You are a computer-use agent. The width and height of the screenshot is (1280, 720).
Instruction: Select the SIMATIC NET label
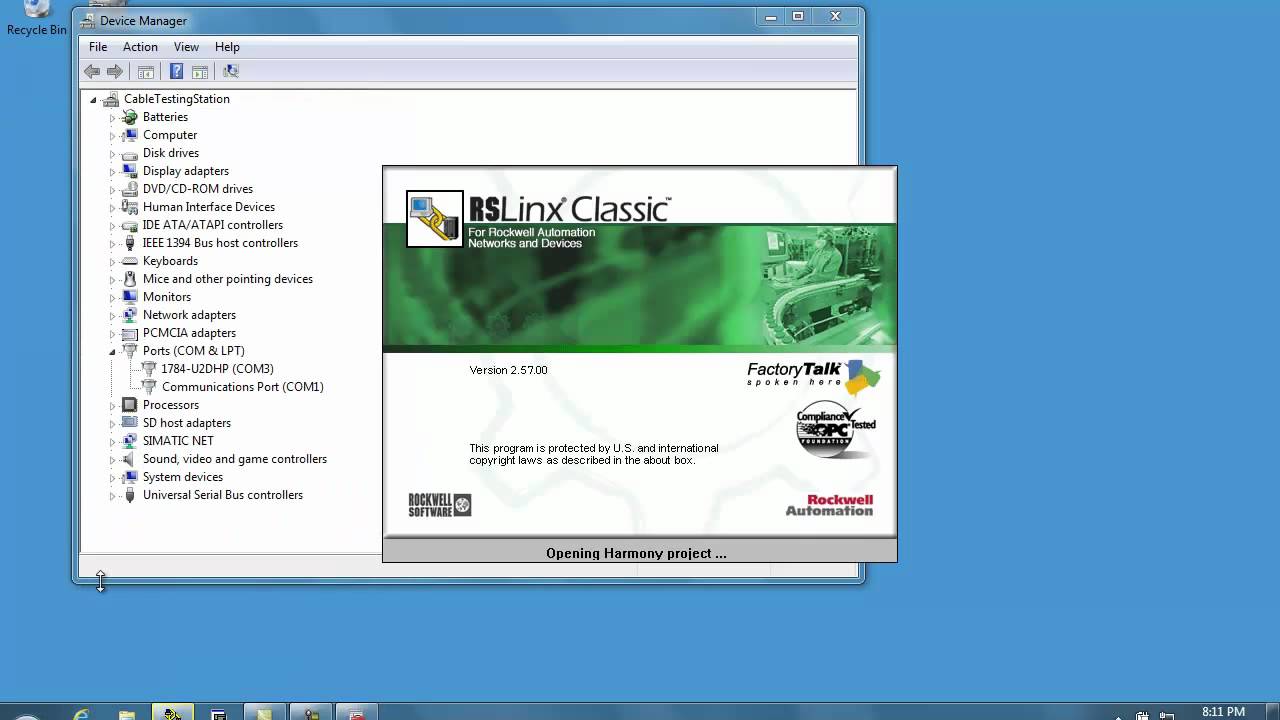pos(178,441)
